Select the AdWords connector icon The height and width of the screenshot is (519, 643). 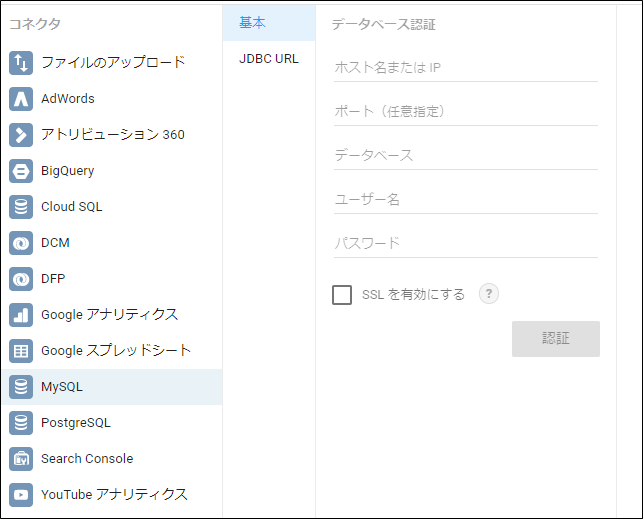21,99
